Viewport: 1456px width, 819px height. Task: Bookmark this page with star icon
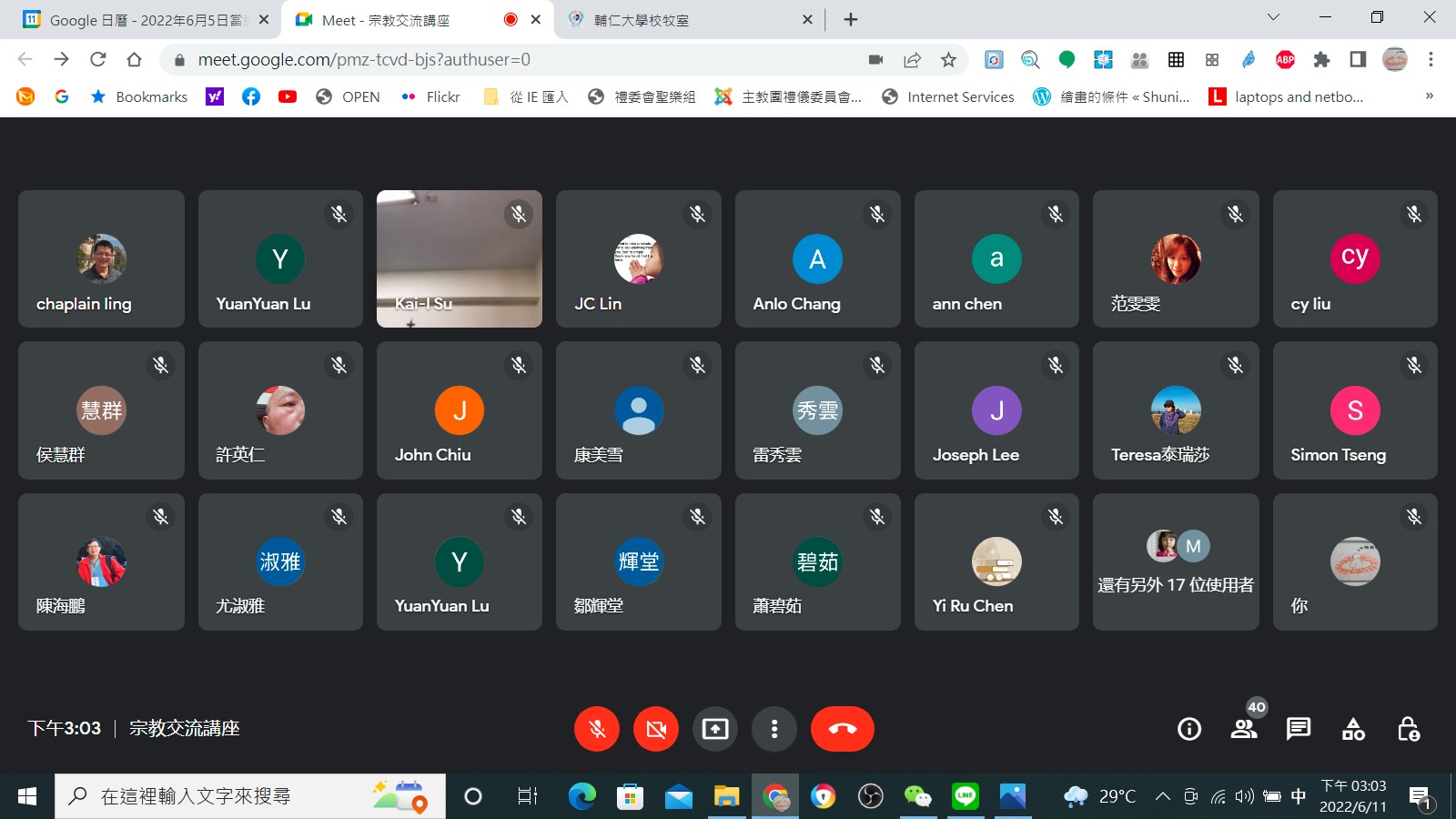pyautogui.click(x=948, y=60)
